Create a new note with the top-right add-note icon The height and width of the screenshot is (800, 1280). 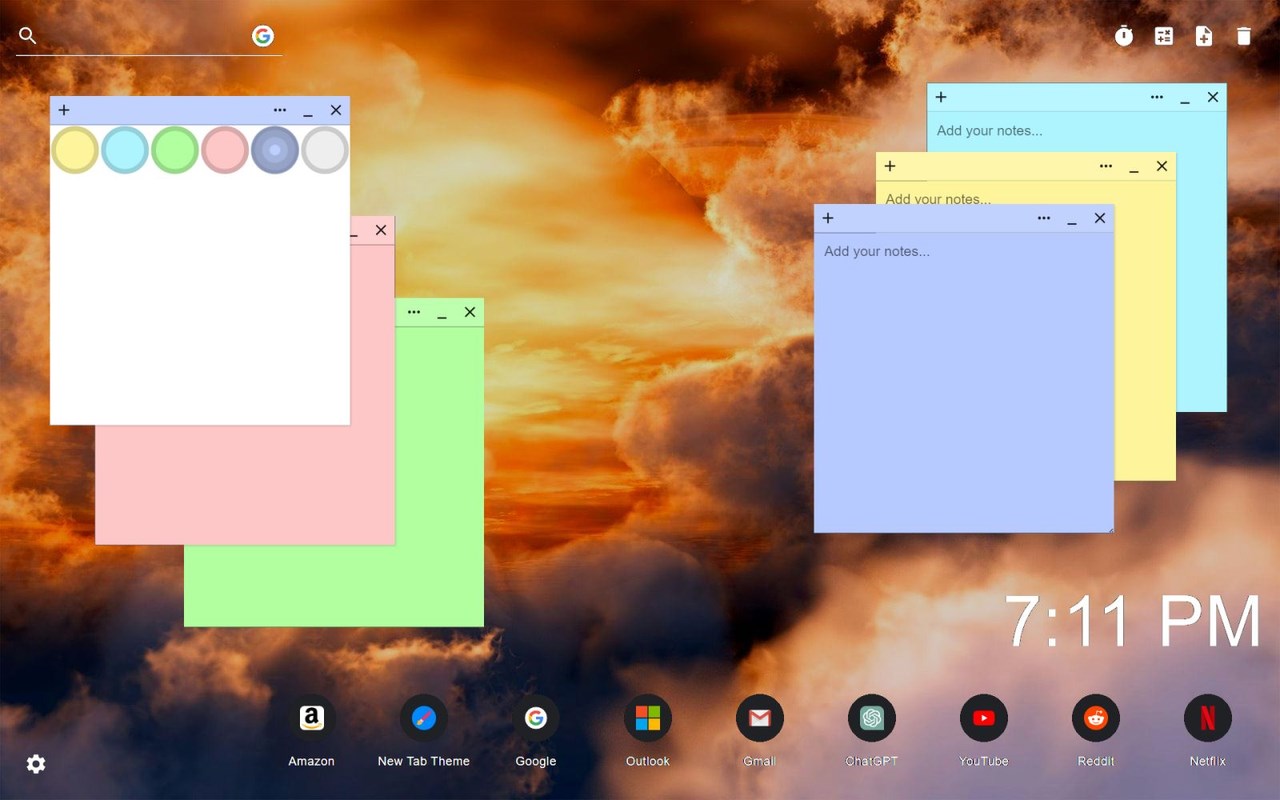click(x=1204, y=36)
